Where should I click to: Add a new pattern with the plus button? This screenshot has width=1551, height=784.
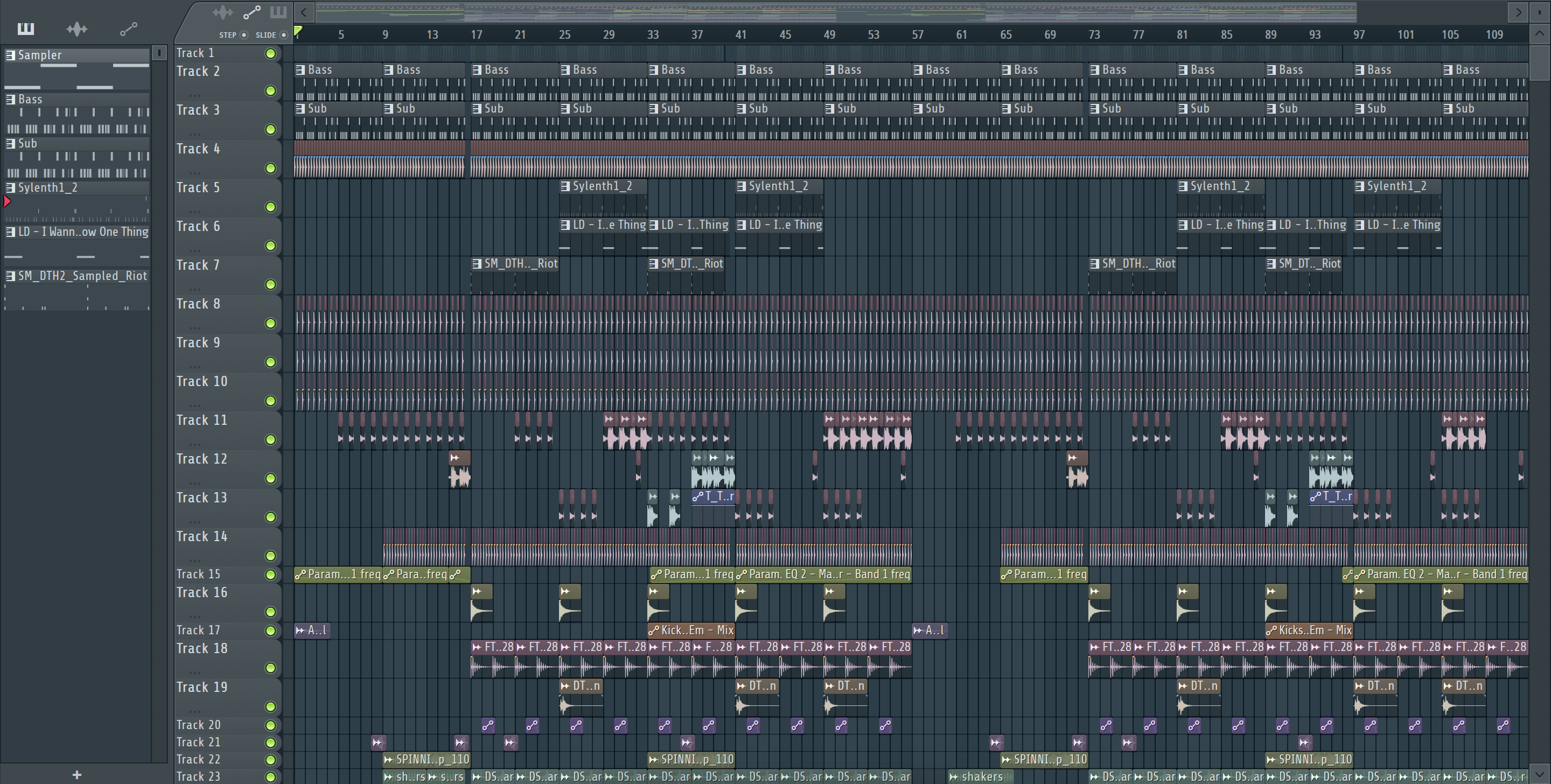(x=77, y=775)
